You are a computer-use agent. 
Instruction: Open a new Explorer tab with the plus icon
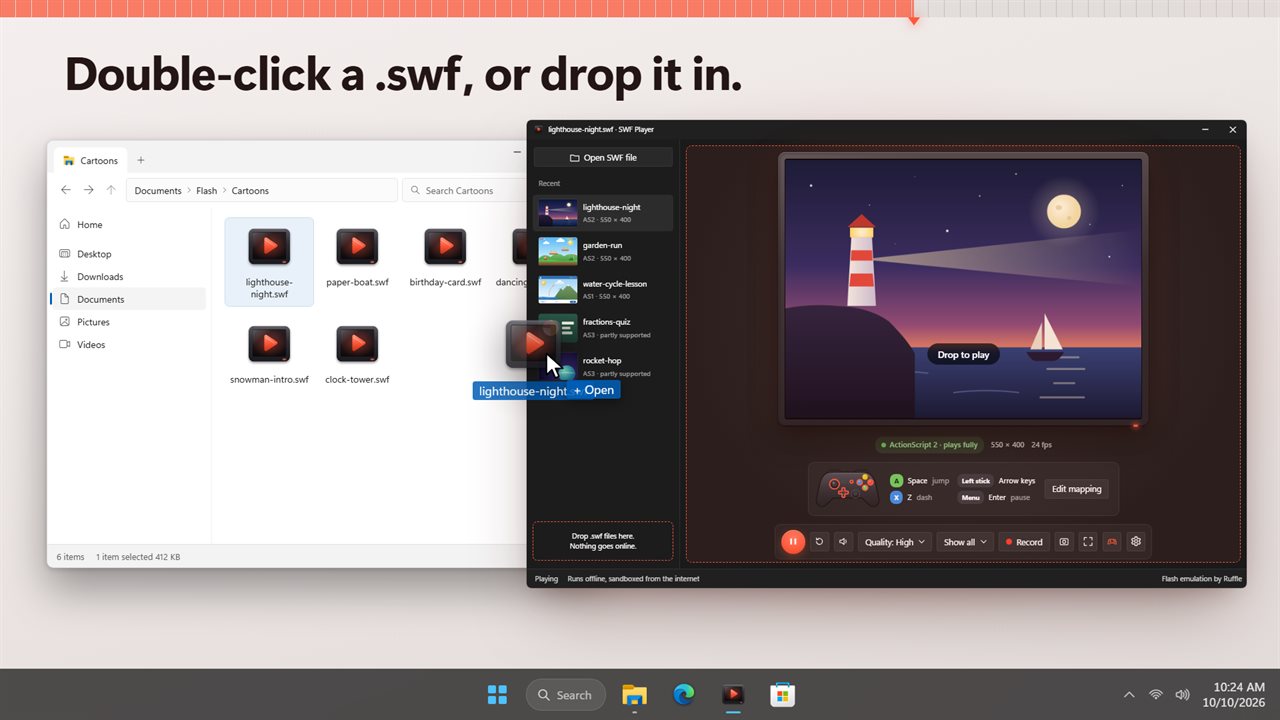141,160
